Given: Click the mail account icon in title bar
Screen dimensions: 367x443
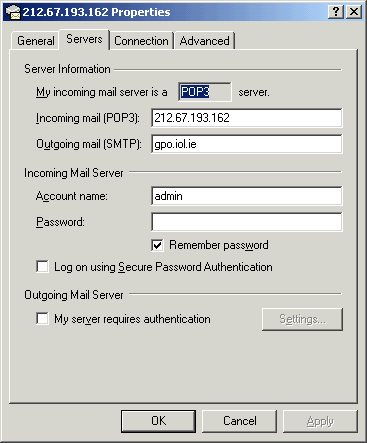Looking at the screenshot, I should pos(13,12).
